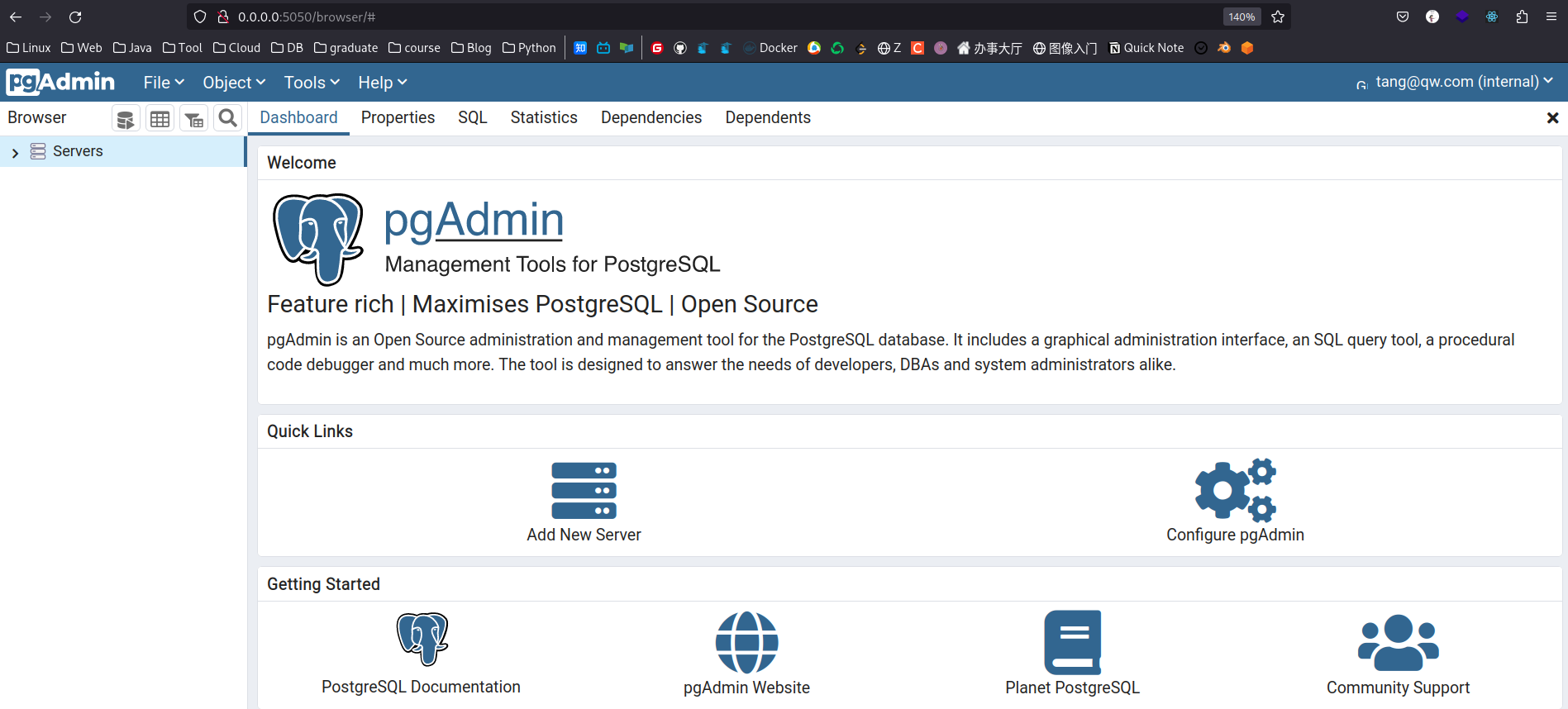1568x709 pixels.
Task: Open the graduate bookmarks folder
Action: coord(346,48)
